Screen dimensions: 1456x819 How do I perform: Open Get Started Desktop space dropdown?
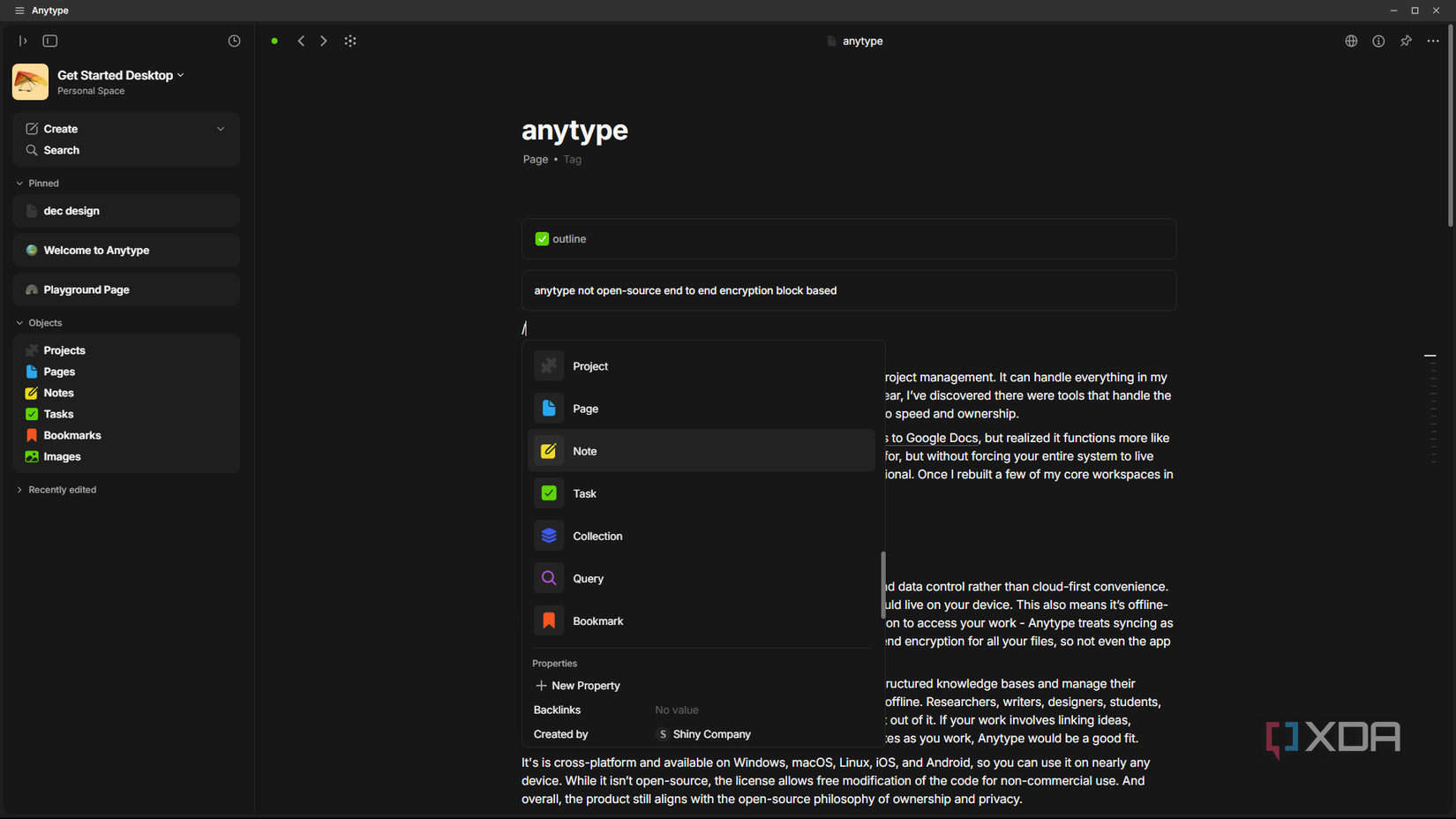(x=121, y=75)
